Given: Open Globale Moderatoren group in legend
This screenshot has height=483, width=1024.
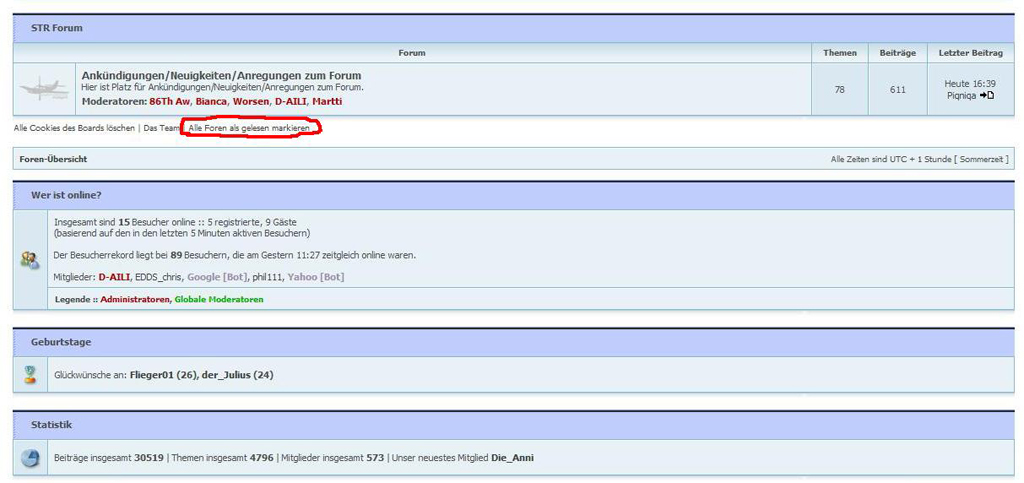Looking at the screenshot, I should (219, 300).
